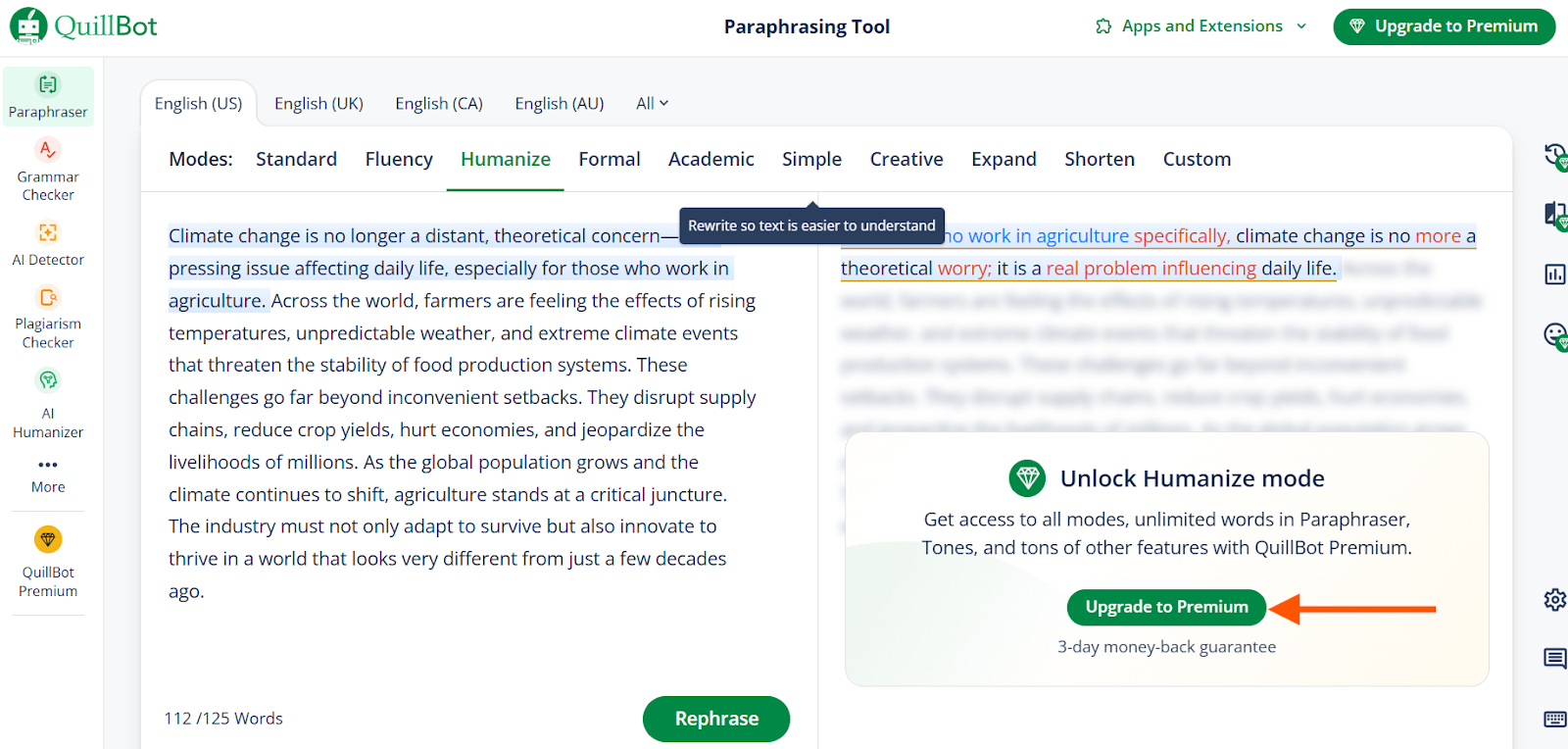1568x749 pixels.
Task: Click the 'Paraphrasing Tool' page title
Action: coord(807,26)
